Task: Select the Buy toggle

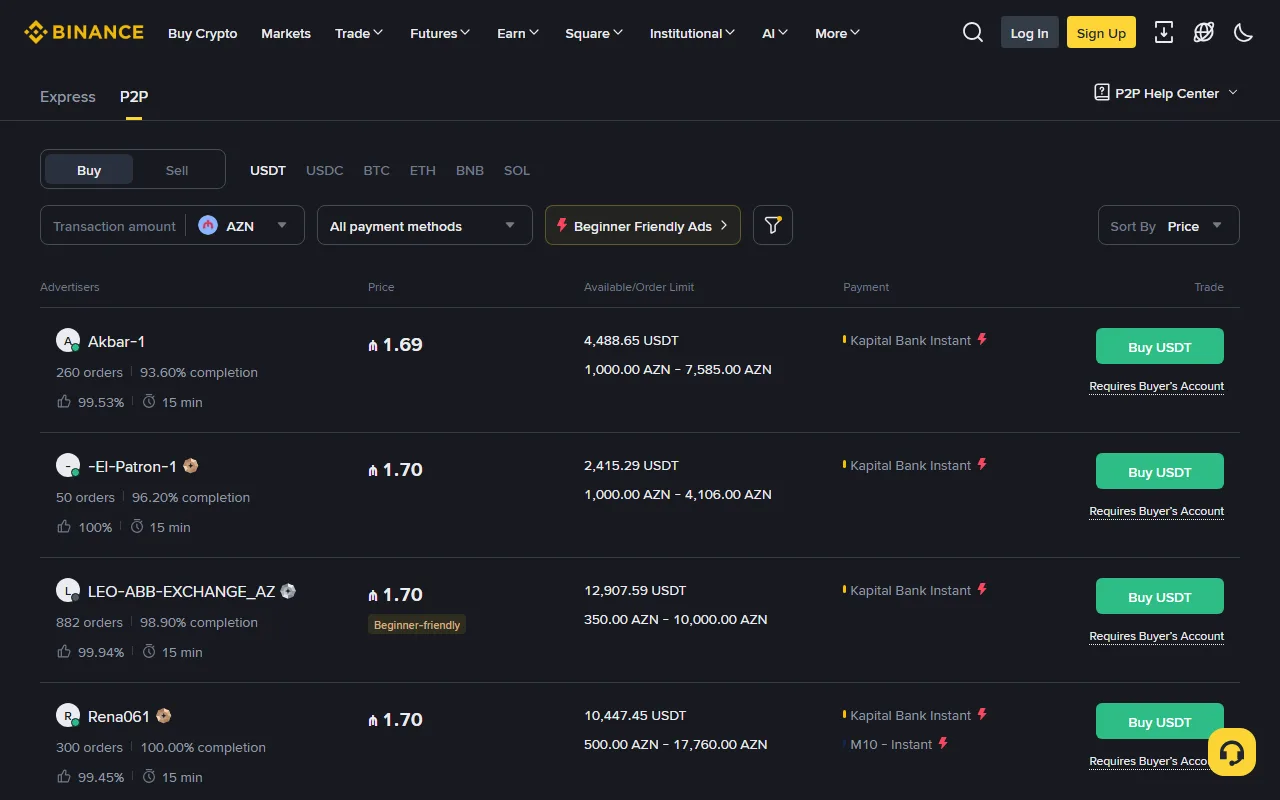Action: 89,170
